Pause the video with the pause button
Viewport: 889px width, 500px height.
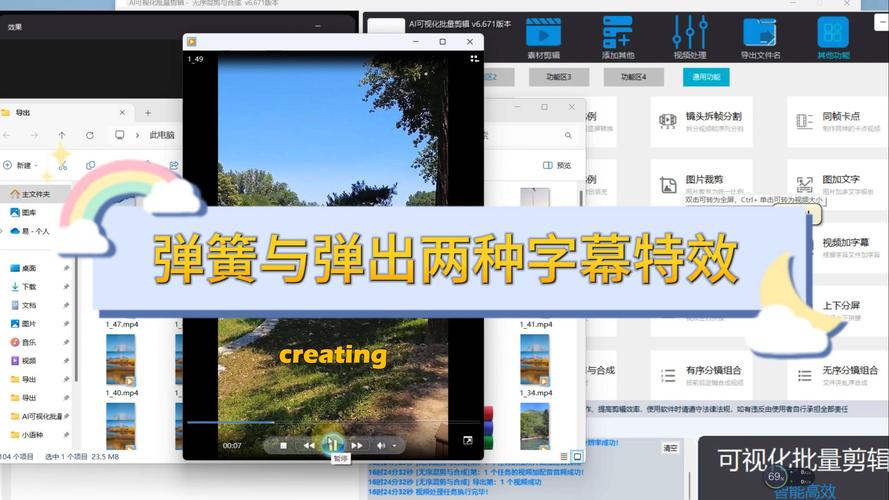coord(333,444)
